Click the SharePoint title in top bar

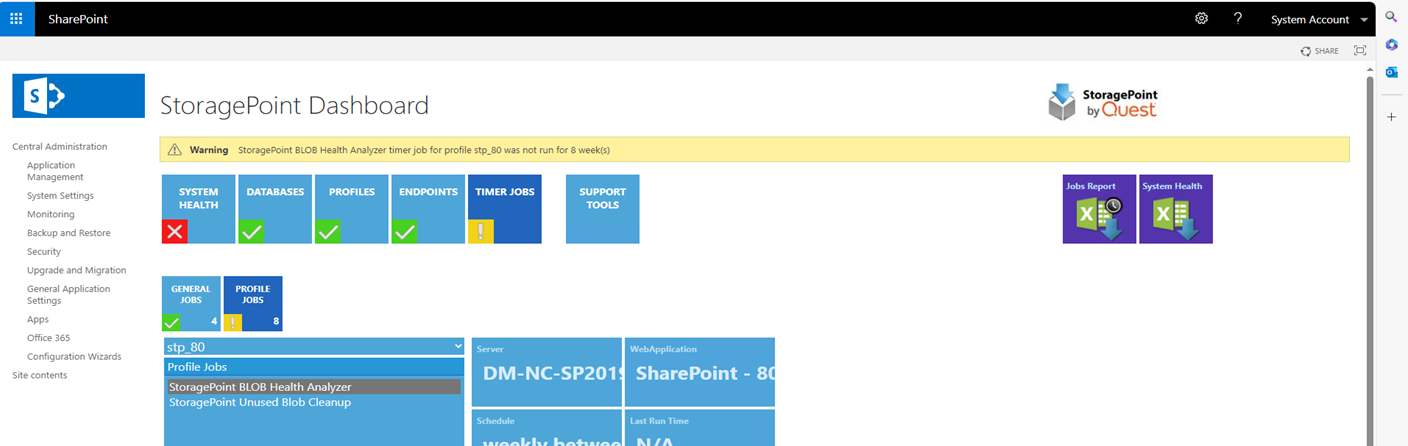tap(78, 19)
